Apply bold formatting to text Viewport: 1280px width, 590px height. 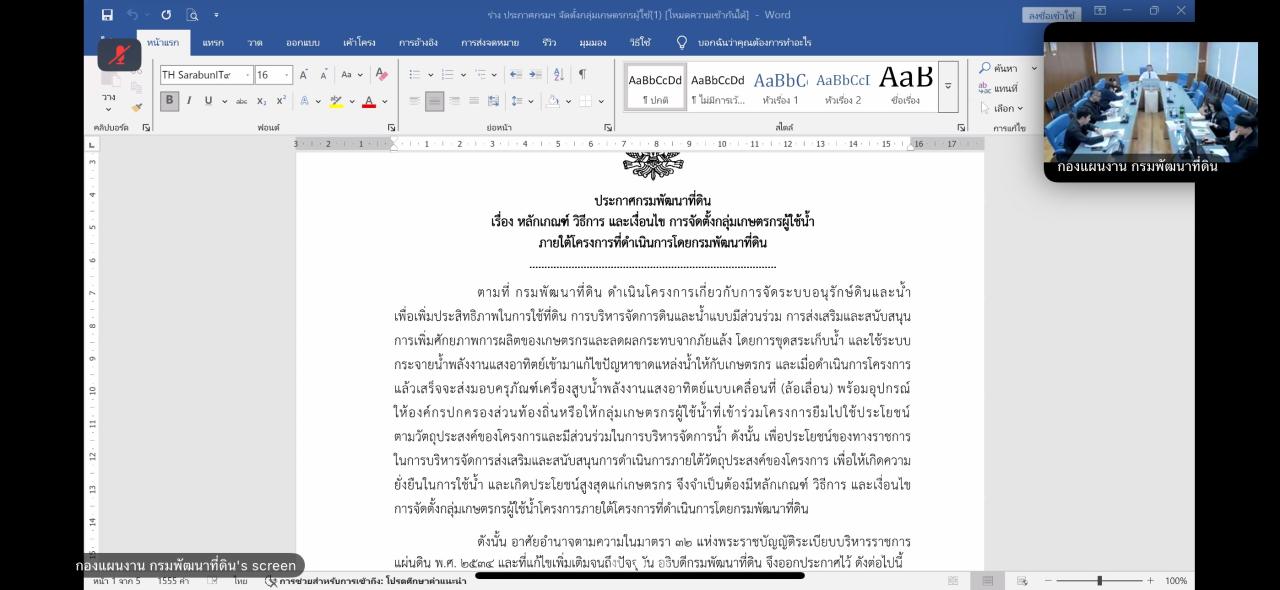click(168, 101)
